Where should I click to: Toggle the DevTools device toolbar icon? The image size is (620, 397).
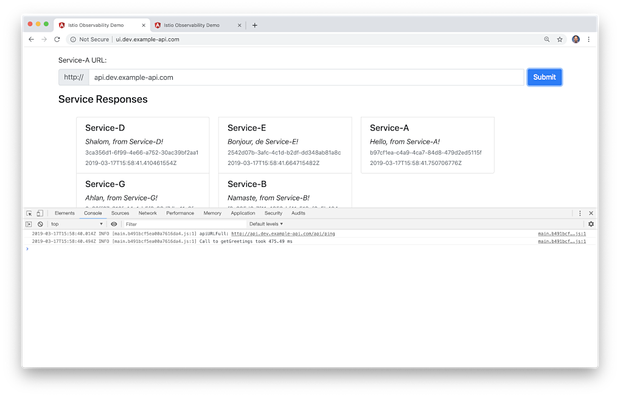(40, 213)
